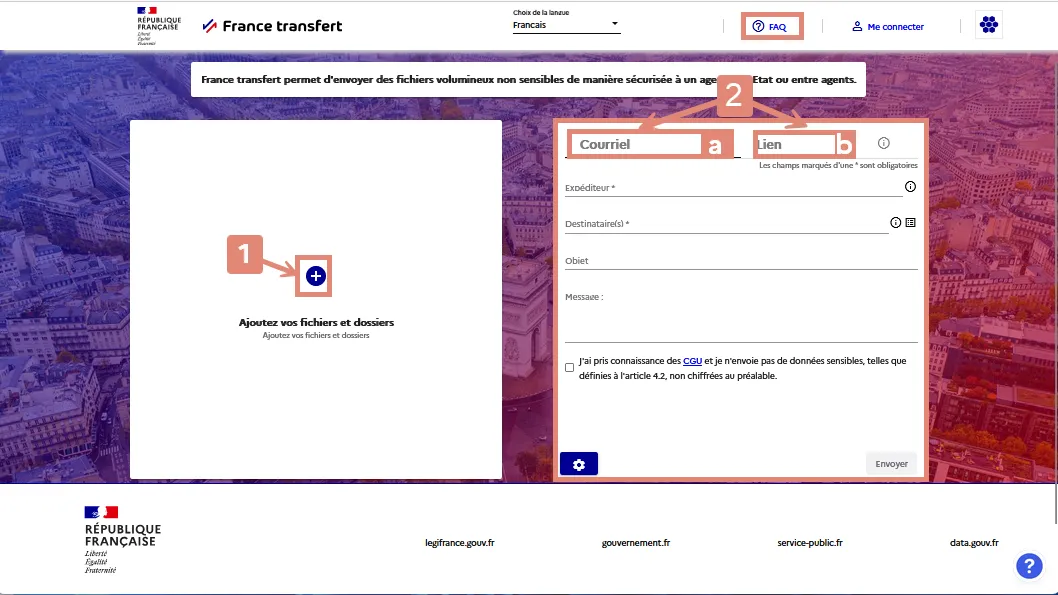This screenshot has width=1058, height=595.
Task: Open the service-public.fr footer link
Action: click(810, 542)
